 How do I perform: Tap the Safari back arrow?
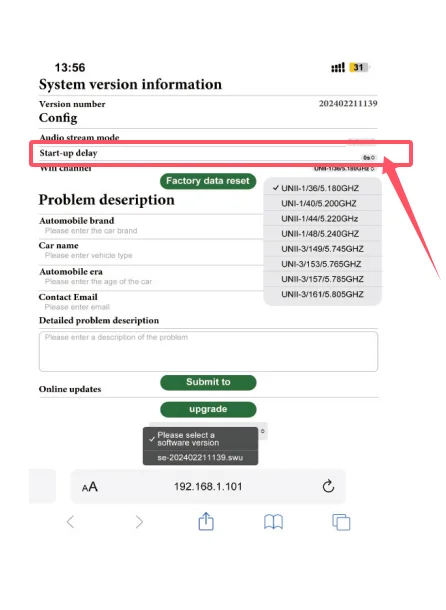click(x=70, y=522)
